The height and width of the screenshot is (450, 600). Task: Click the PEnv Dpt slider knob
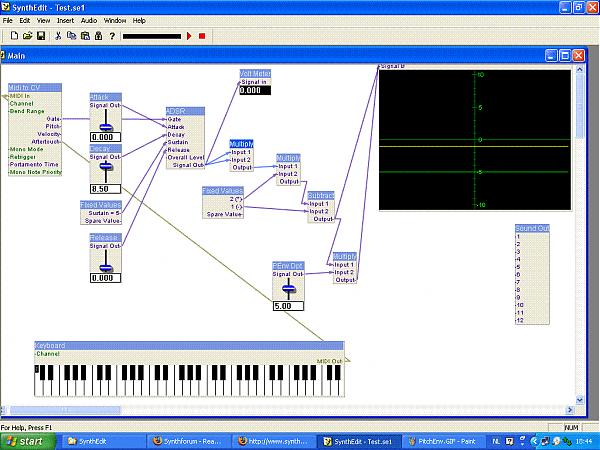pos(289,289)
